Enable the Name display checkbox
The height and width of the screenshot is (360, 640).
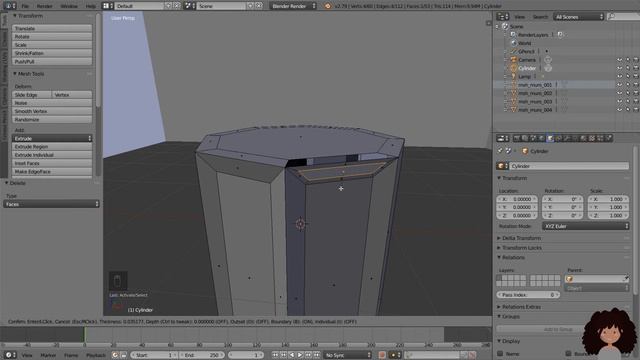coord(500,353)
